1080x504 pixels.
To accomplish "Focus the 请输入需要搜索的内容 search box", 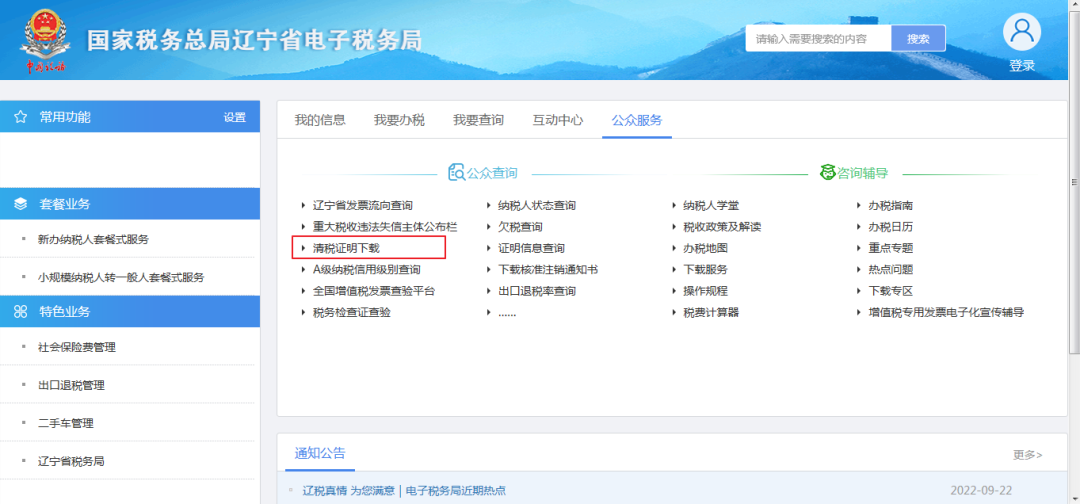I will coord(818,39).
